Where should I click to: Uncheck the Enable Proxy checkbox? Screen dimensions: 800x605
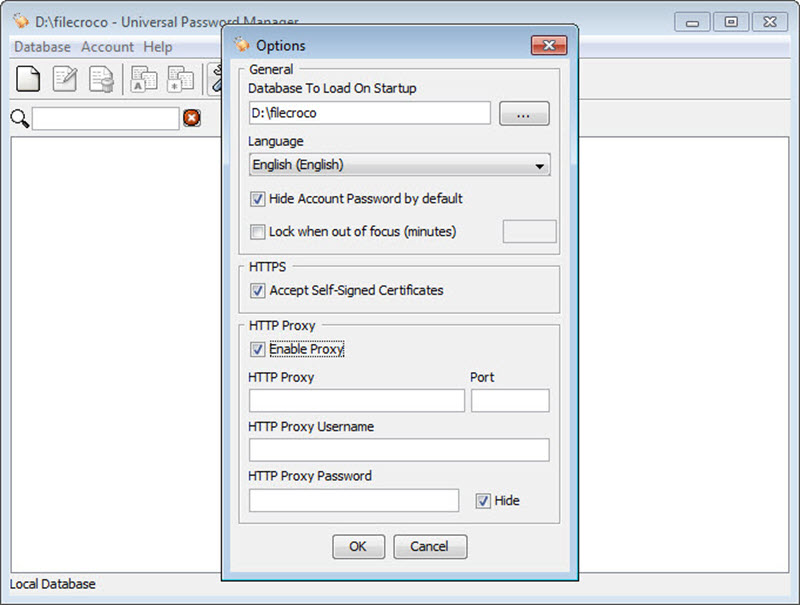coord(258,349)
